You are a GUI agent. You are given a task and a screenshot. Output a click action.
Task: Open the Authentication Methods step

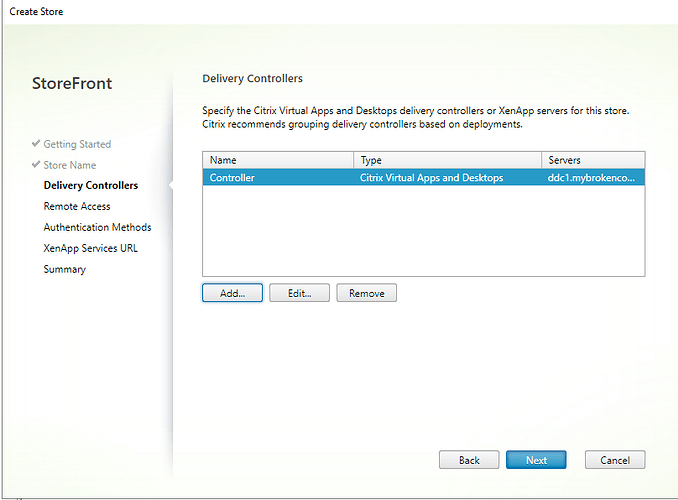click(x=97, y=228)
